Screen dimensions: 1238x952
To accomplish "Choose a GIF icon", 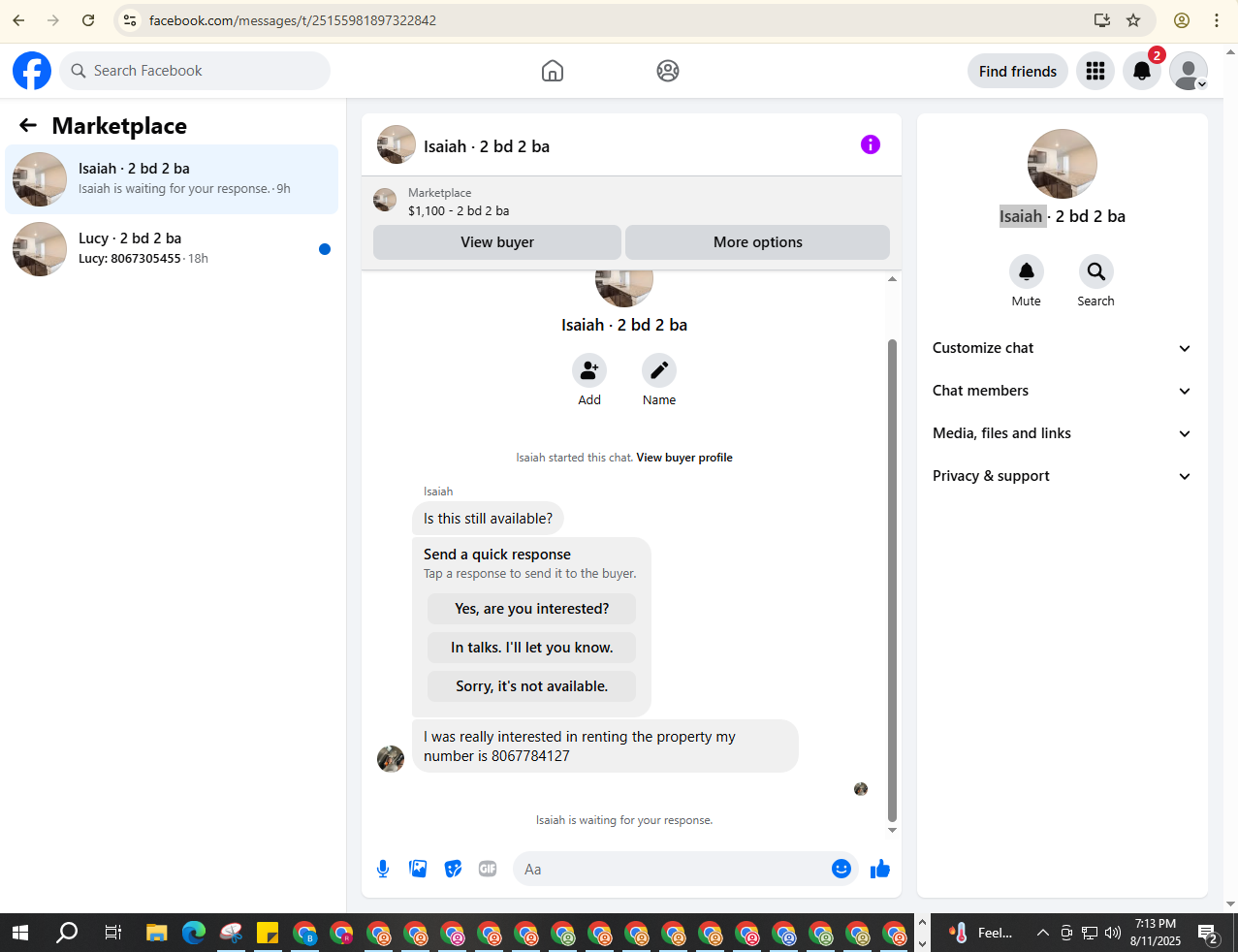I will pos(488,869).
